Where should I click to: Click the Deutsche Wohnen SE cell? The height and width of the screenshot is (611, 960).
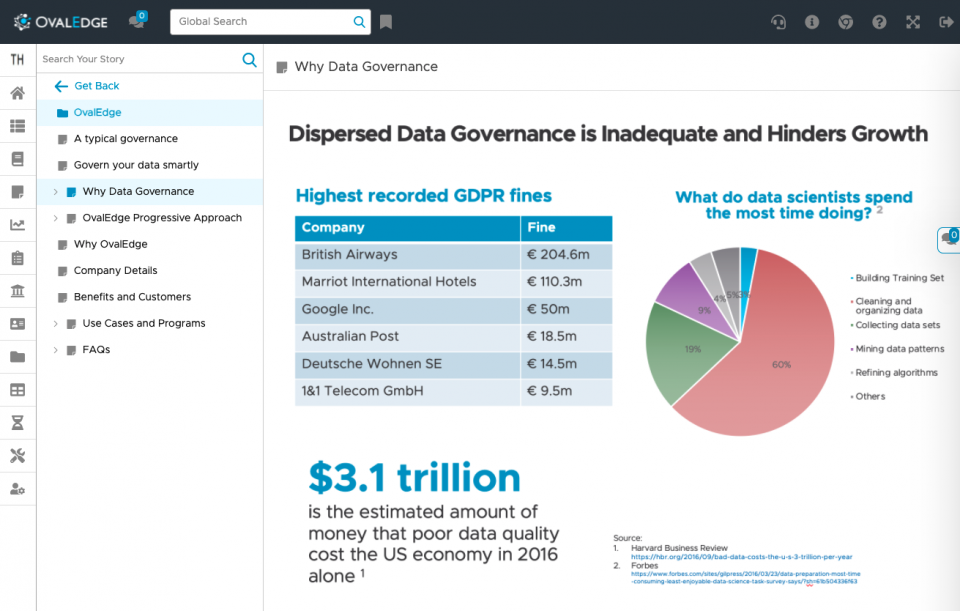(408, 364)
